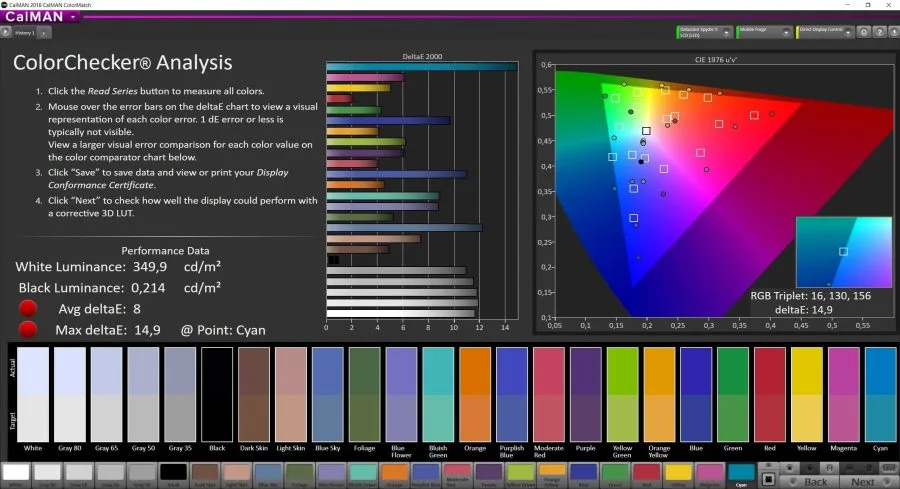Image resolution: width=900 pixels, height=489 pixels.
Task: Pick the Cyan patch in bottom strip
Action: click(x=741, y=473)
